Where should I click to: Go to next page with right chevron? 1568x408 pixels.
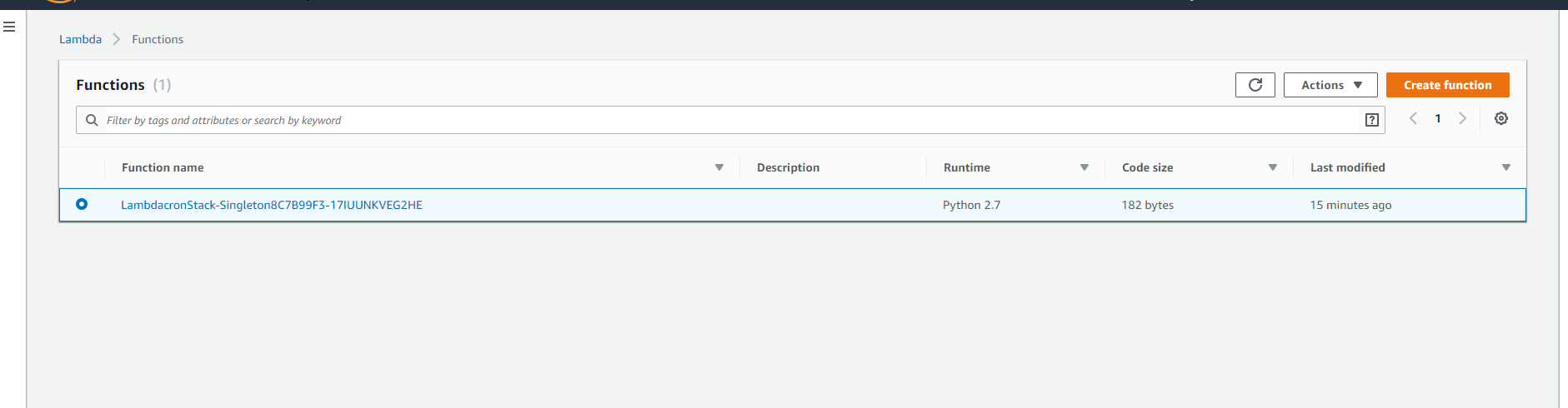[1462, 119]
